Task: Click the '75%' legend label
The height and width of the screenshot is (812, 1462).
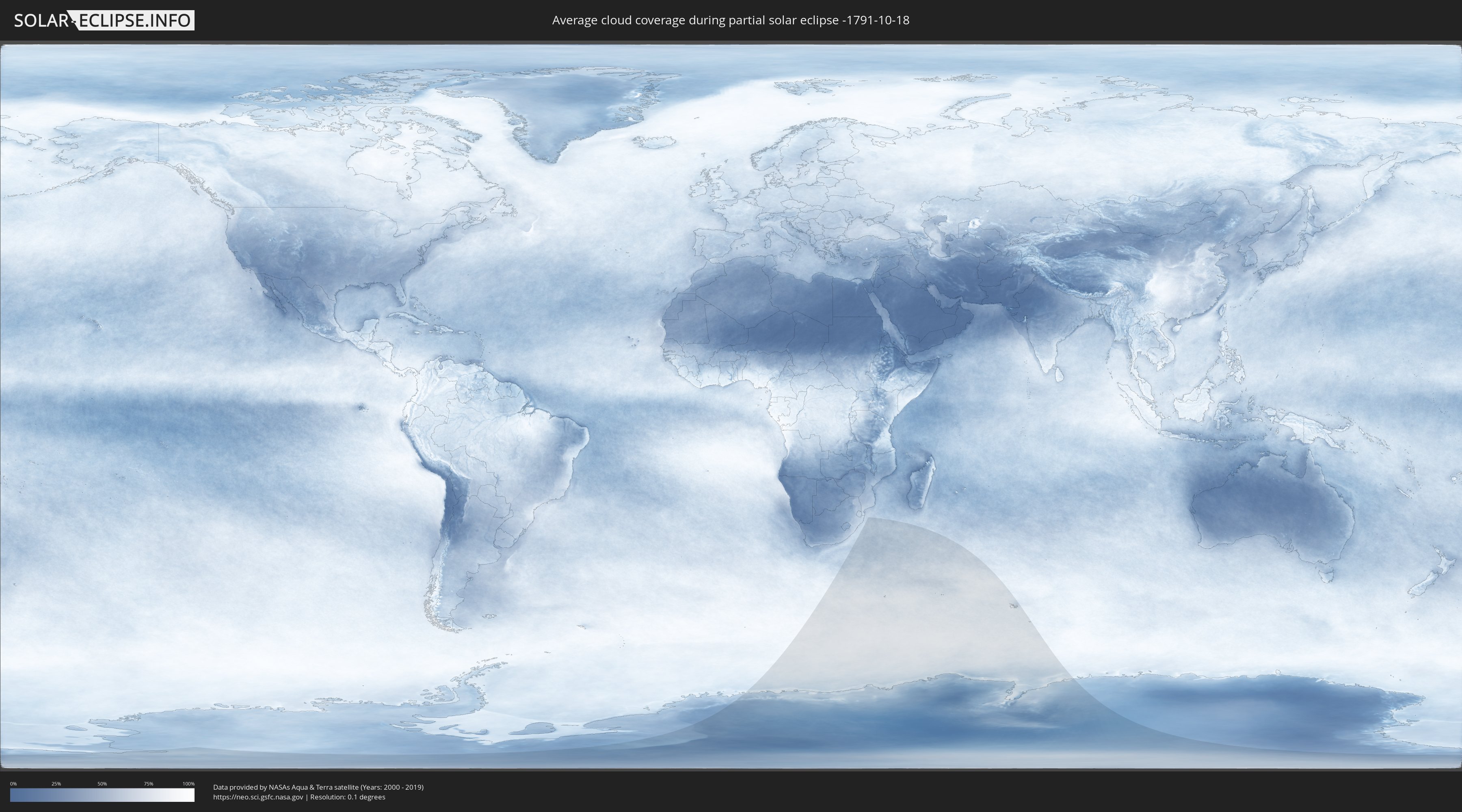Action: click(x=148, y=784)
